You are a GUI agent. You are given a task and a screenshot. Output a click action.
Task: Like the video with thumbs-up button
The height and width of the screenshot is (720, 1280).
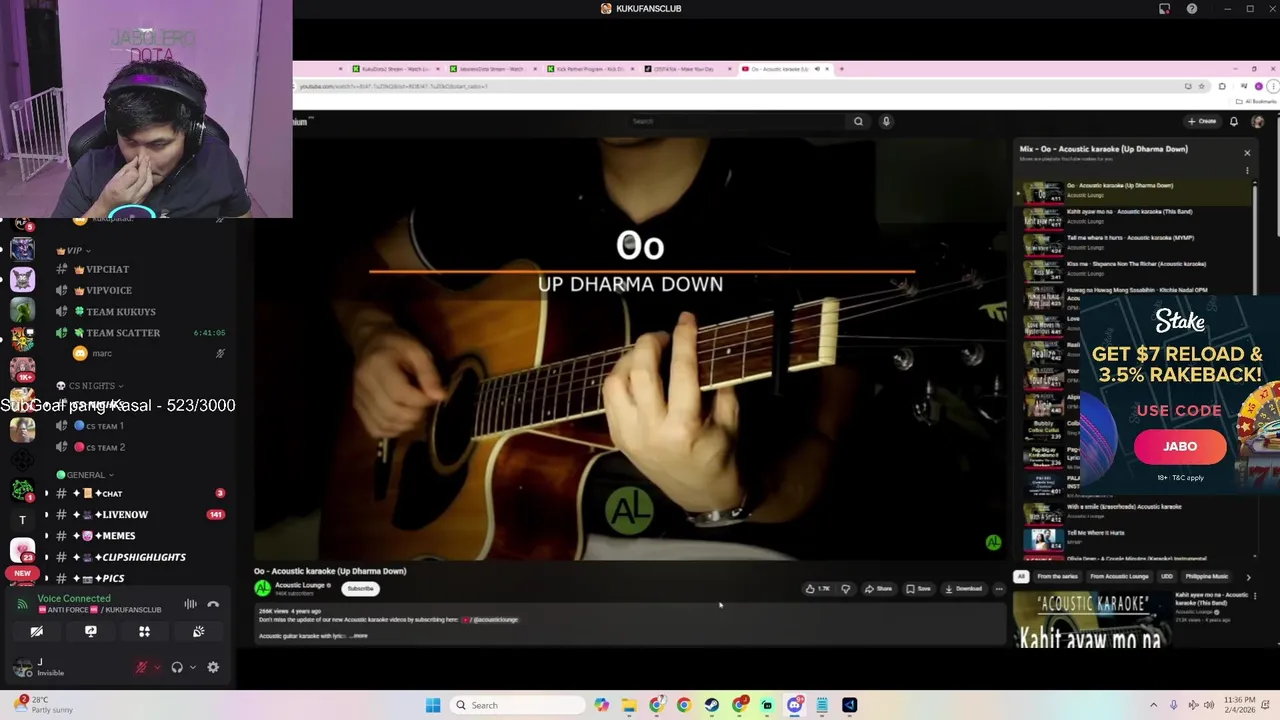818,589
